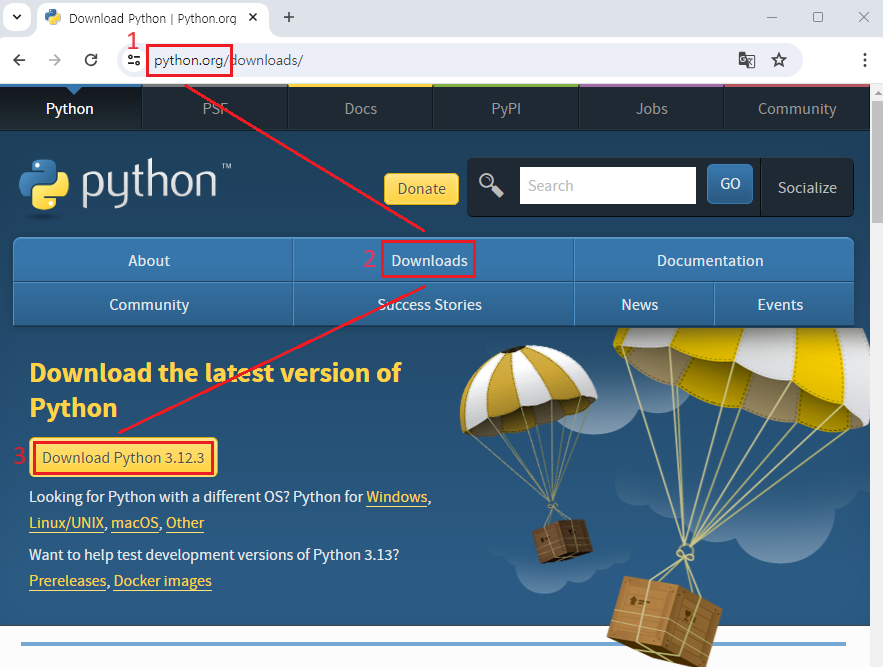Image resolution: width=883 pixels, height=667 pixels.
Task: Click the 'Download the latest version of Python' heading
Action: pos(215,390)
